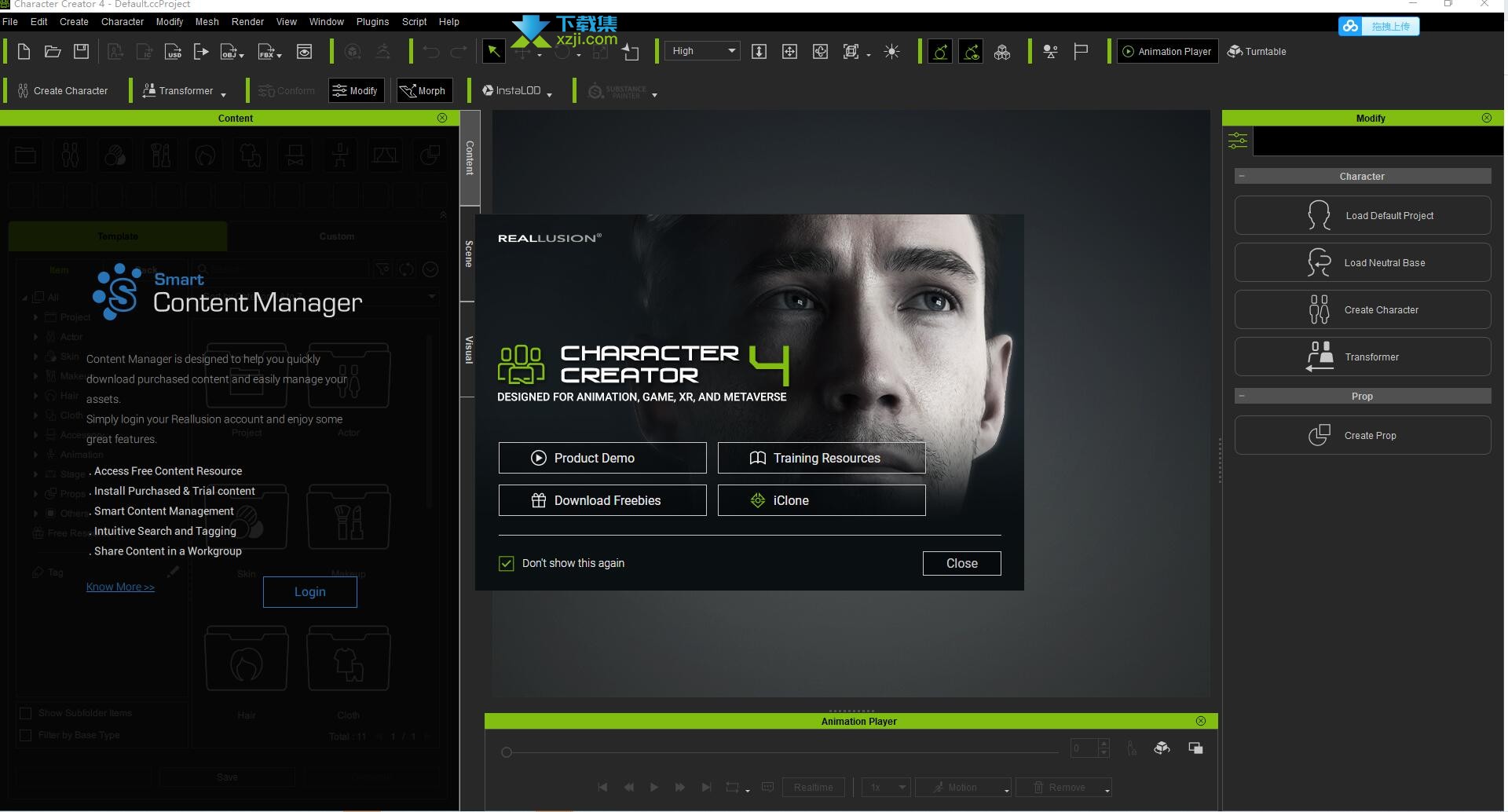Switch to the Scene side tab
This screenshot has height=812, width=1508.
click(x=468, y=254)
